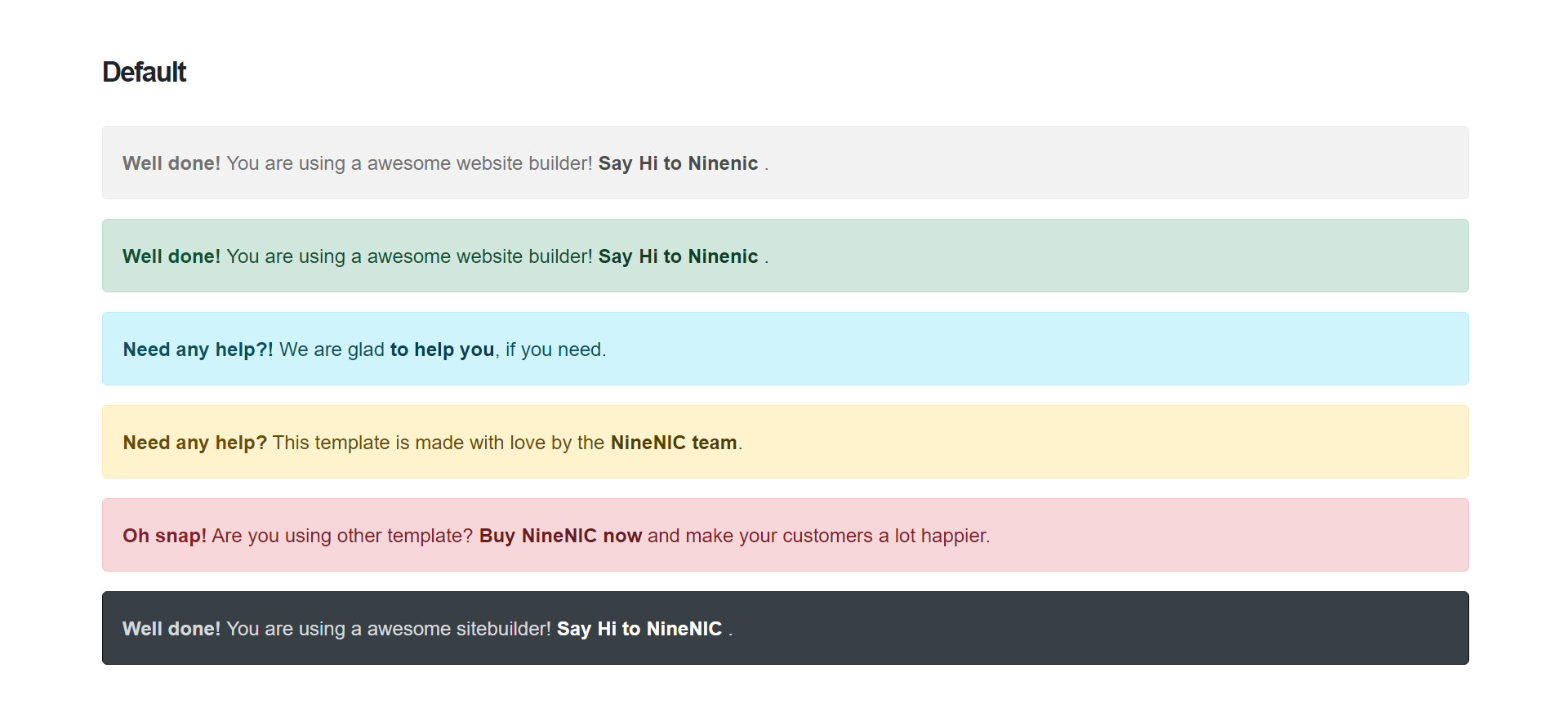Click "awesome sitebuilder!" text in dark alert

tap(459, 629)
